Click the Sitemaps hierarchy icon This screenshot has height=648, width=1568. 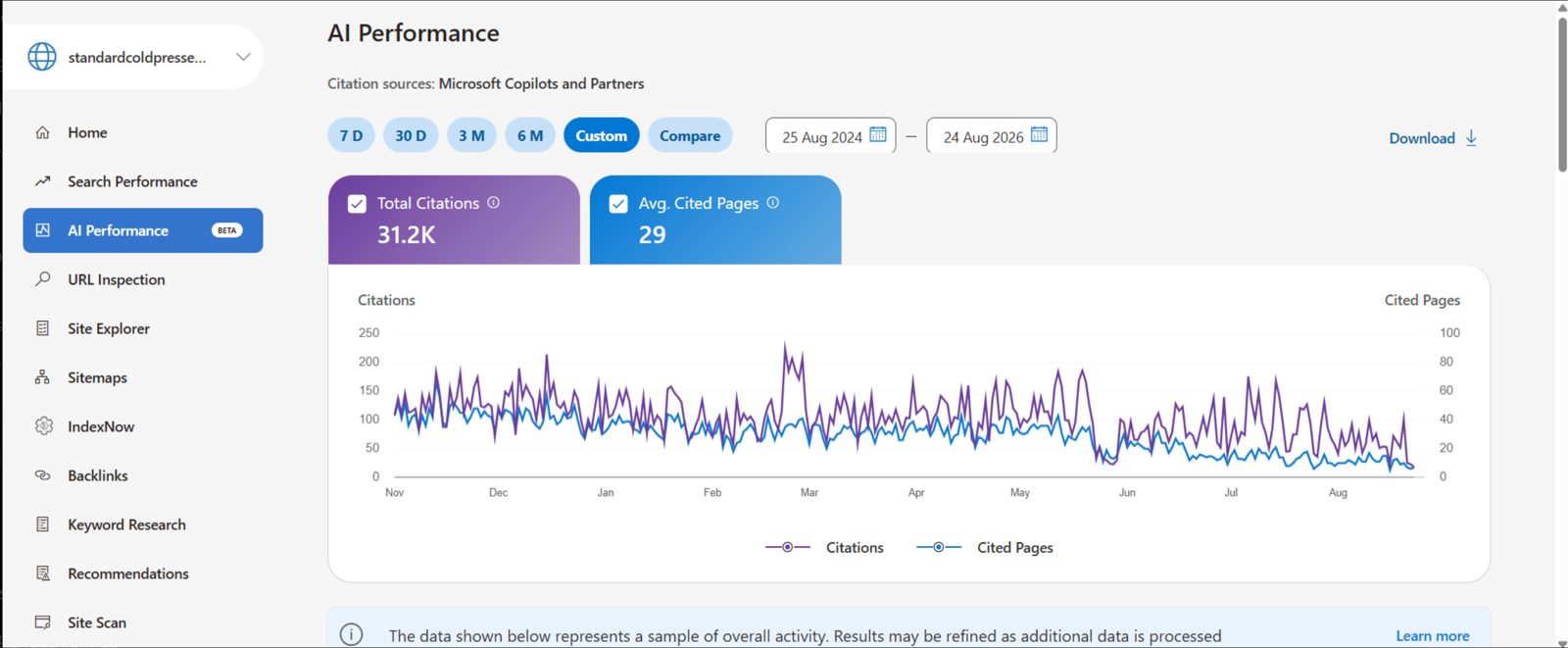[42, 377]
